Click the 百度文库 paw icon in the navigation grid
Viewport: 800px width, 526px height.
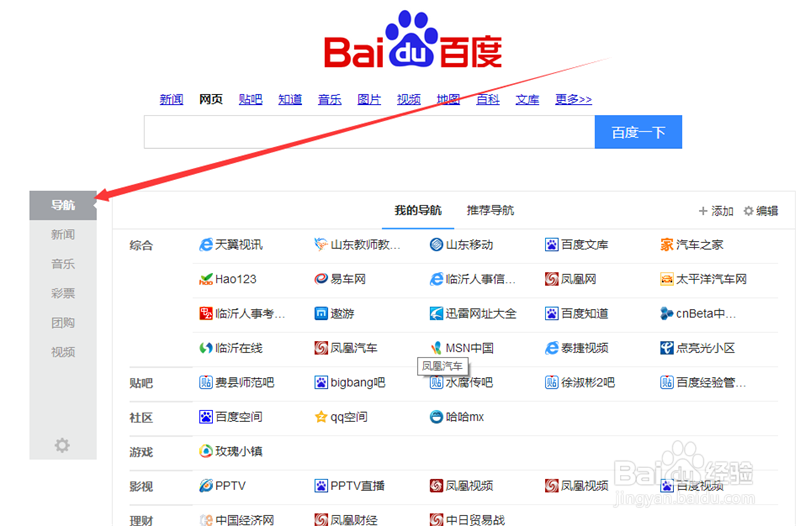pos(552,245)
